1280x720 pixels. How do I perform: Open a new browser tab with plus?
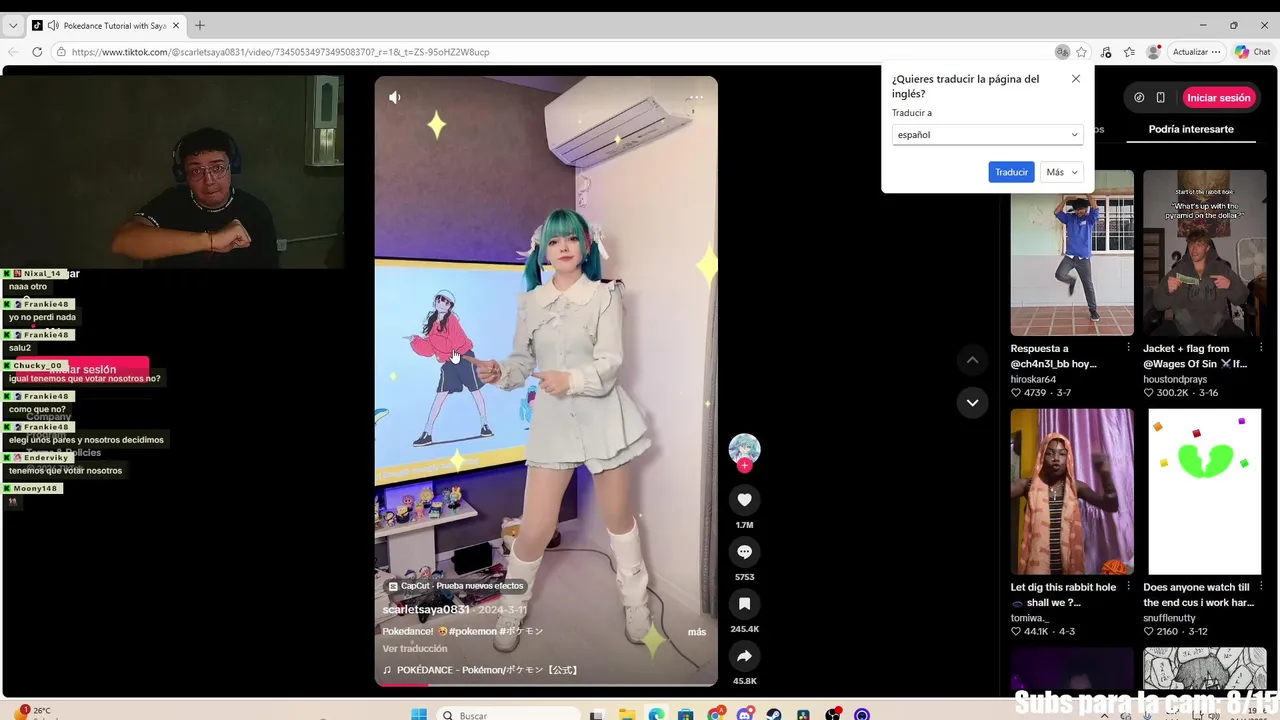(199, 25)
